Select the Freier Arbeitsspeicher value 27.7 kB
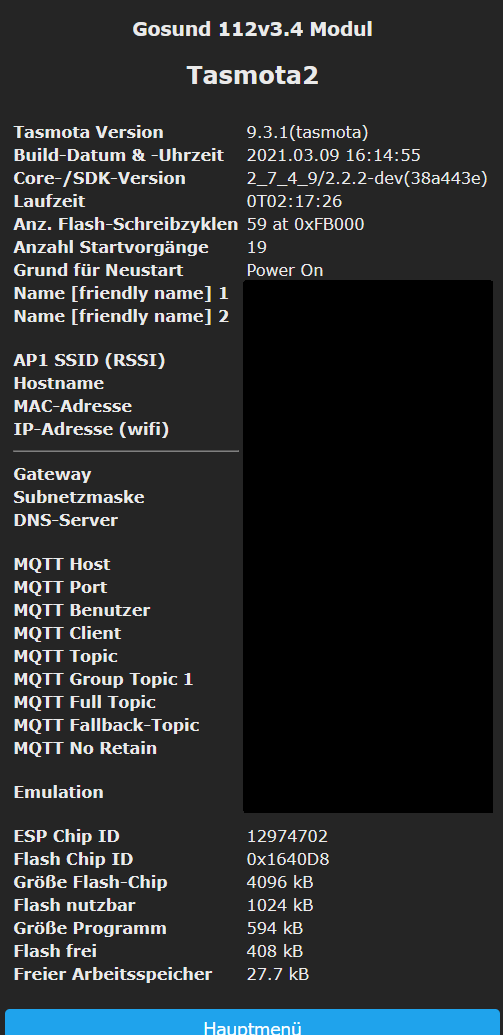Screen dimensions: 503x1035 [278, 974]
